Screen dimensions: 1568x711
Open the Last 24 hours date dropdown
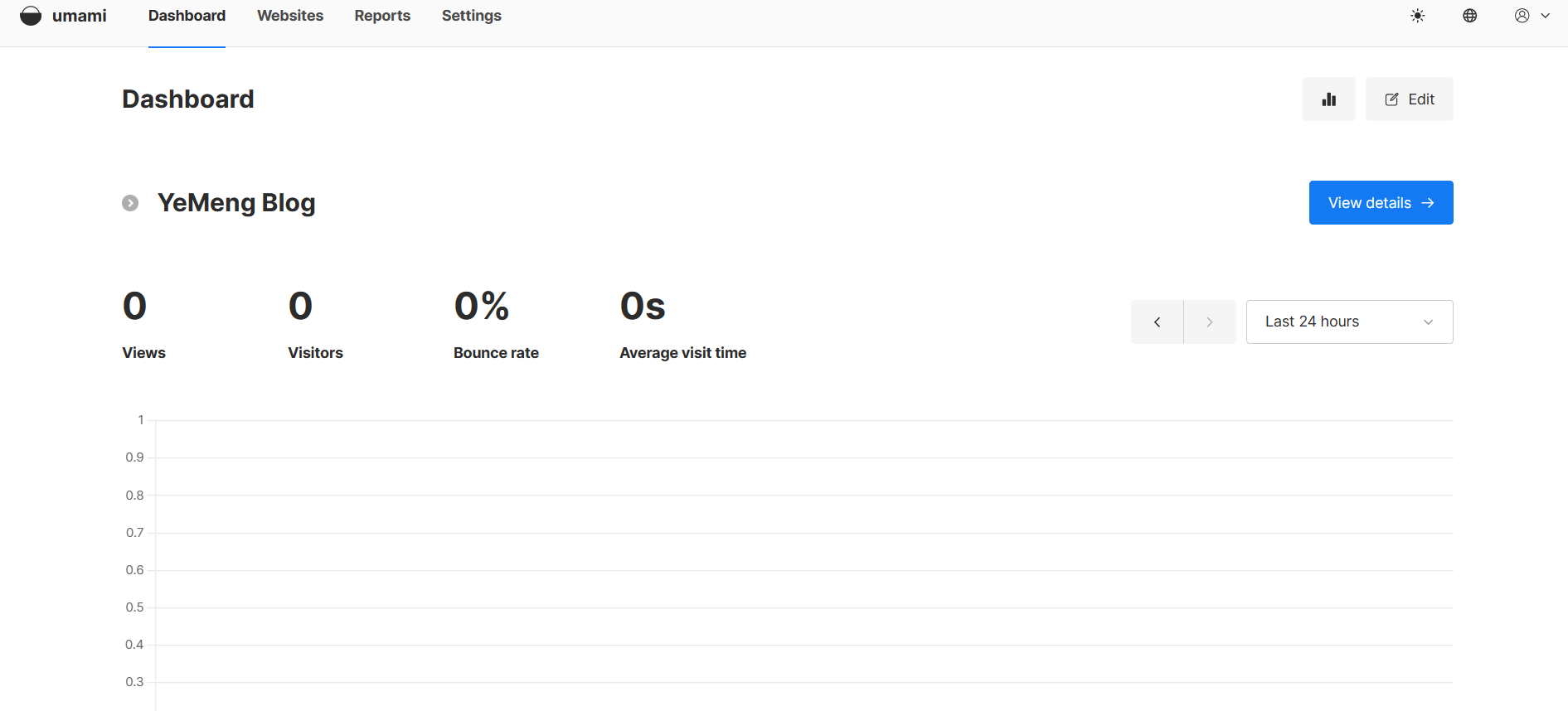[x=1349, y=322]
